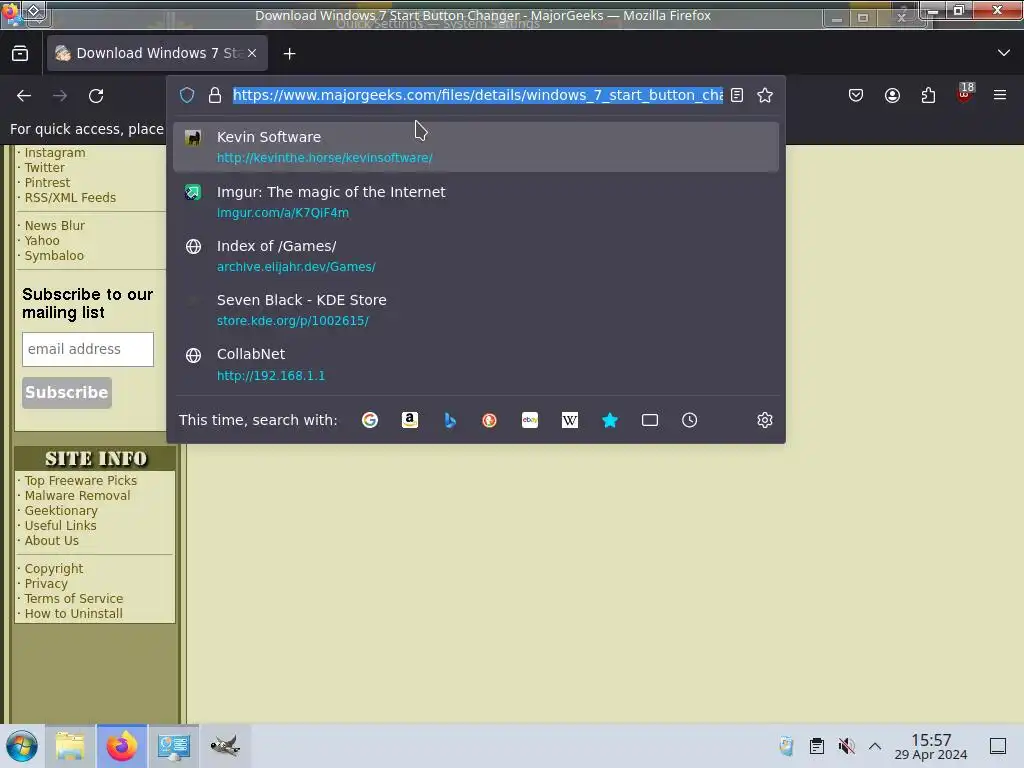Open CollabNet 192.168.1.1 suggestion
Image resolution: width=1024 pixels, height=768 pixels.
coord(476,364)
